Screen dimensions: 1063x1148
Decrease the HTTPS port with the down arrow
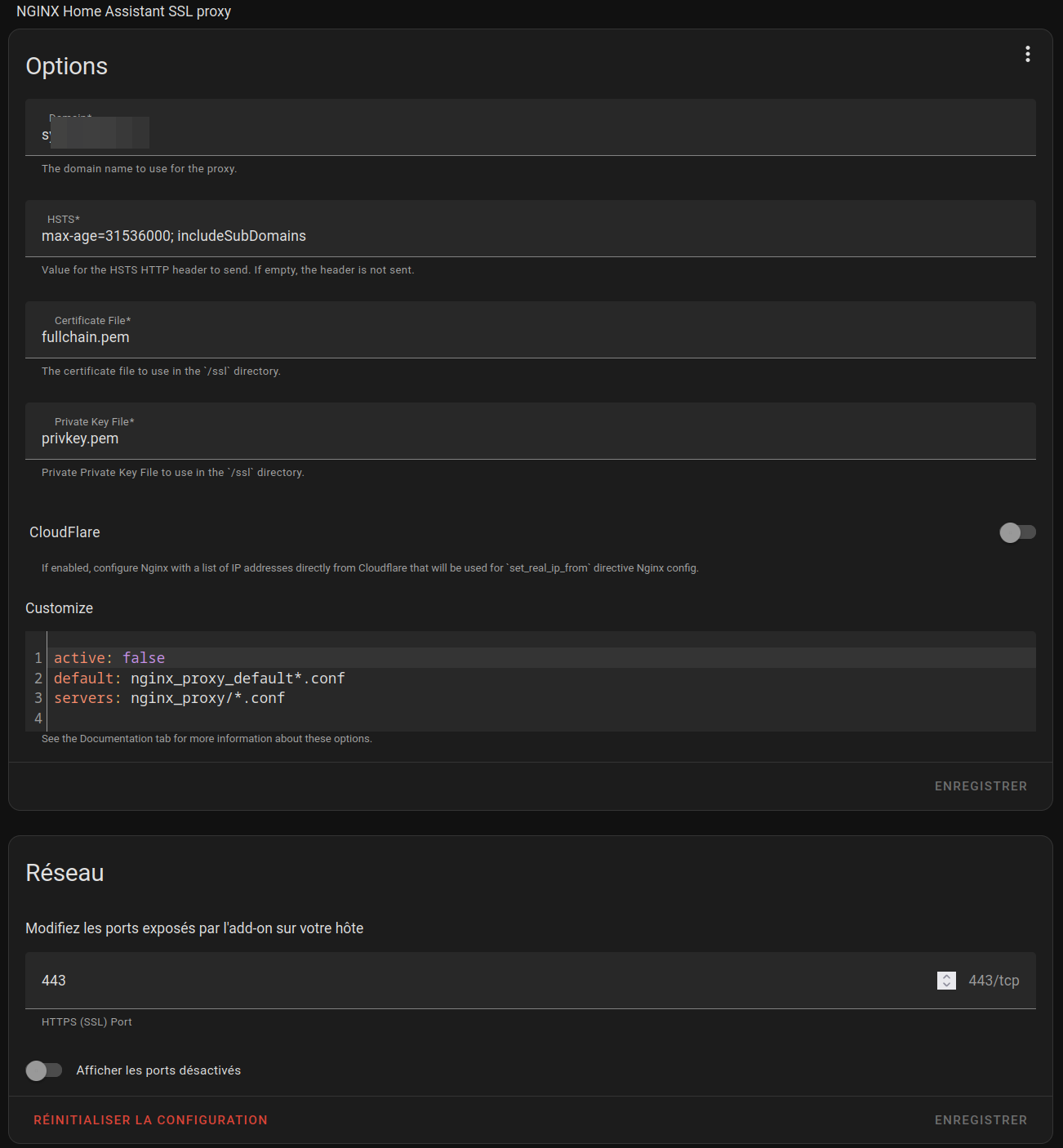946,986
